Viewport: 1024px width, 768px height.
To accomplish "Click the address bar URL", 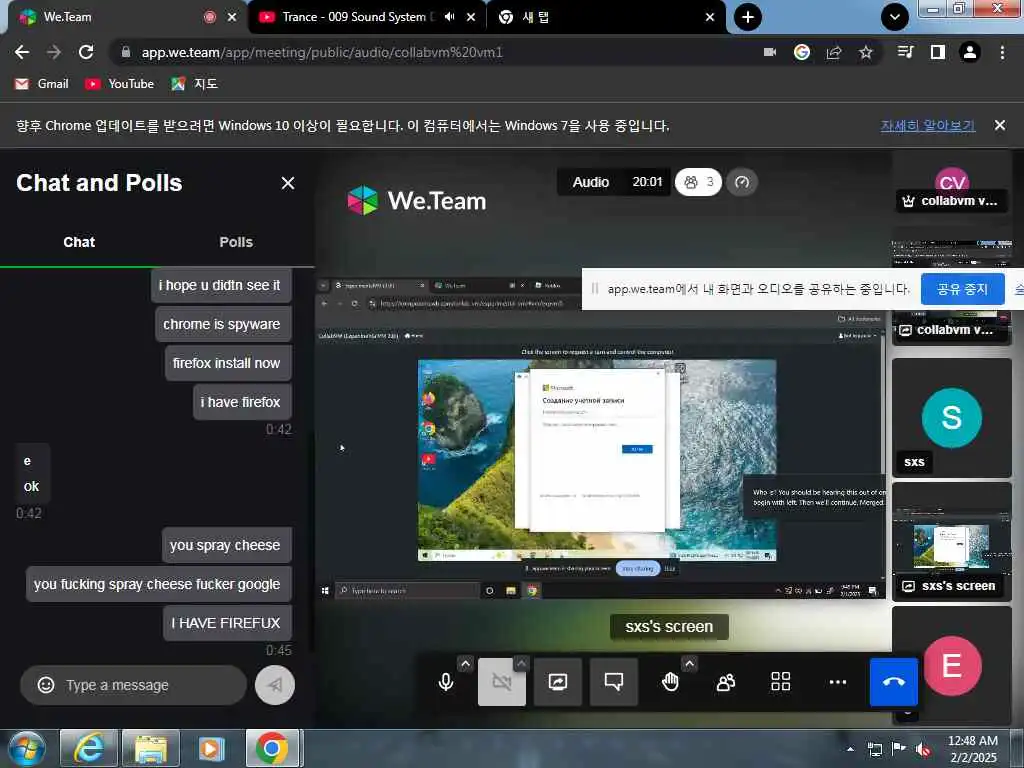I will click(x=322, y=52).
